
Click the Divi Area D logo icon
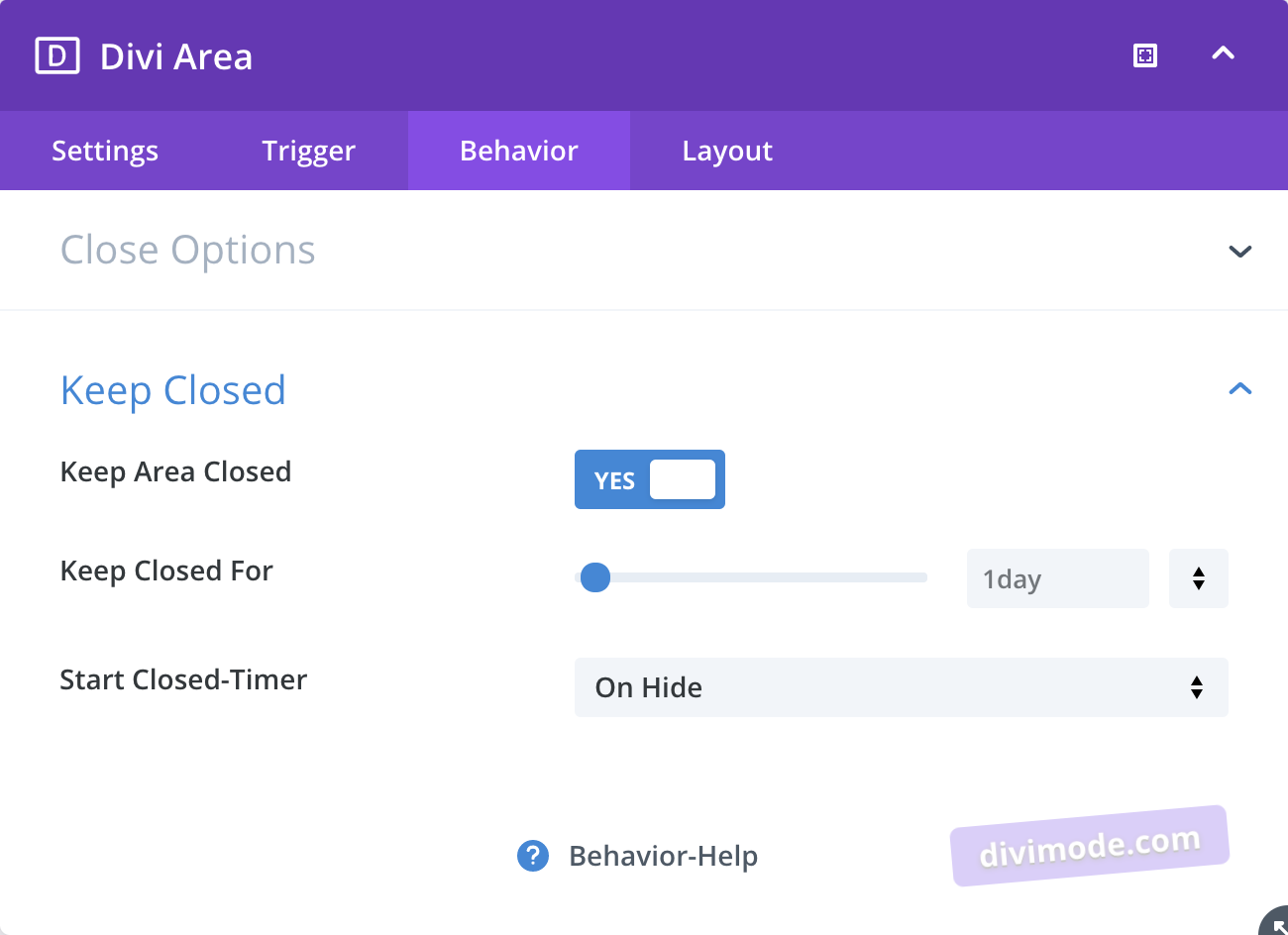click(x=57, y=56)
